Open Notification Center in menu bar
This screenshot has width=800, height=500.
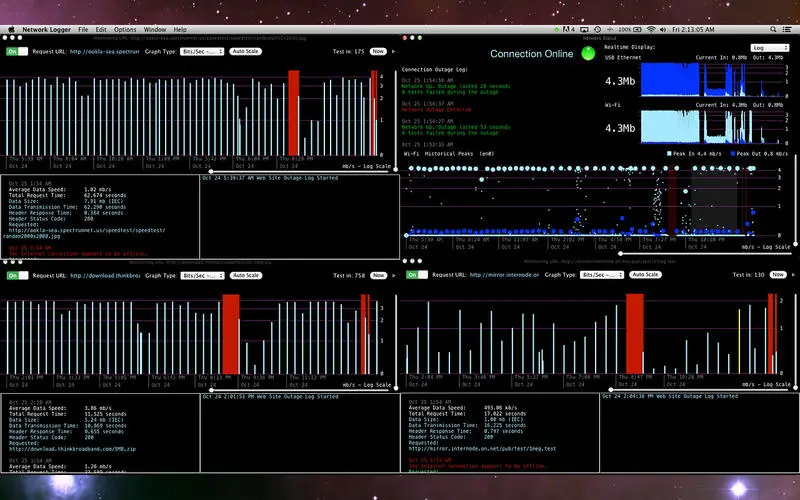788,30
